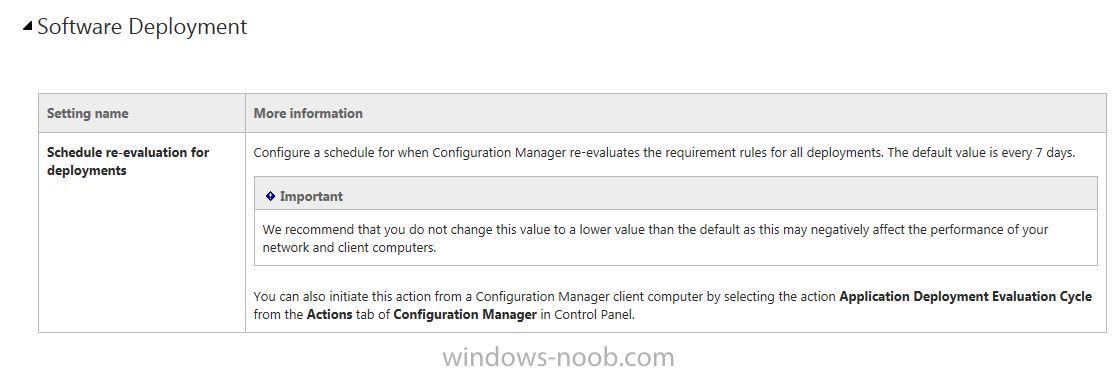Open the windows-noob.com watermark link
Image resolution: width=1117 pixels, height=372 pixels.
(558, 356)
